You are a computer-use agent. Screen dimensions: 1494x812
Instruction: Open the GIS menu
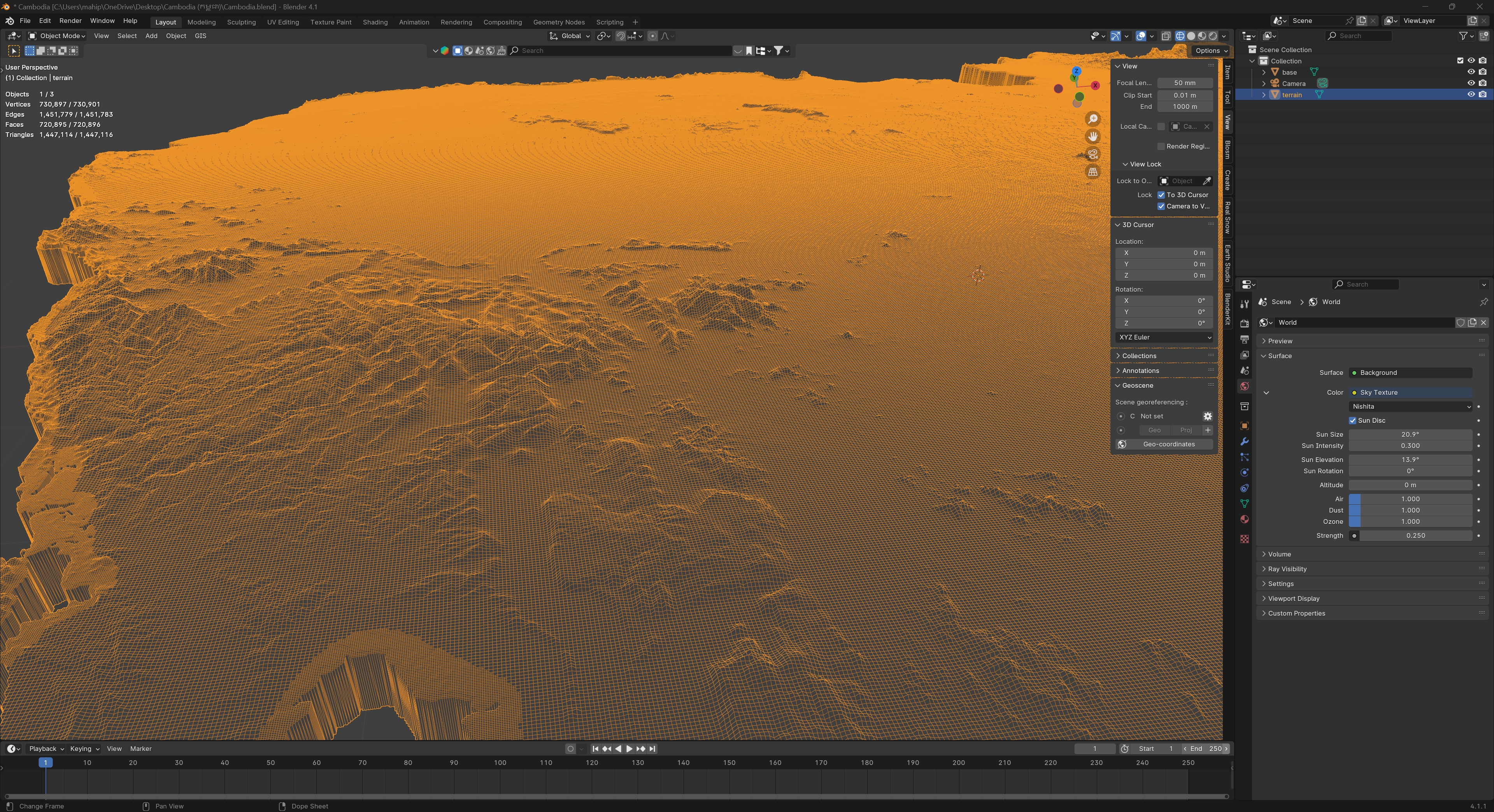(x=200, y=36)
